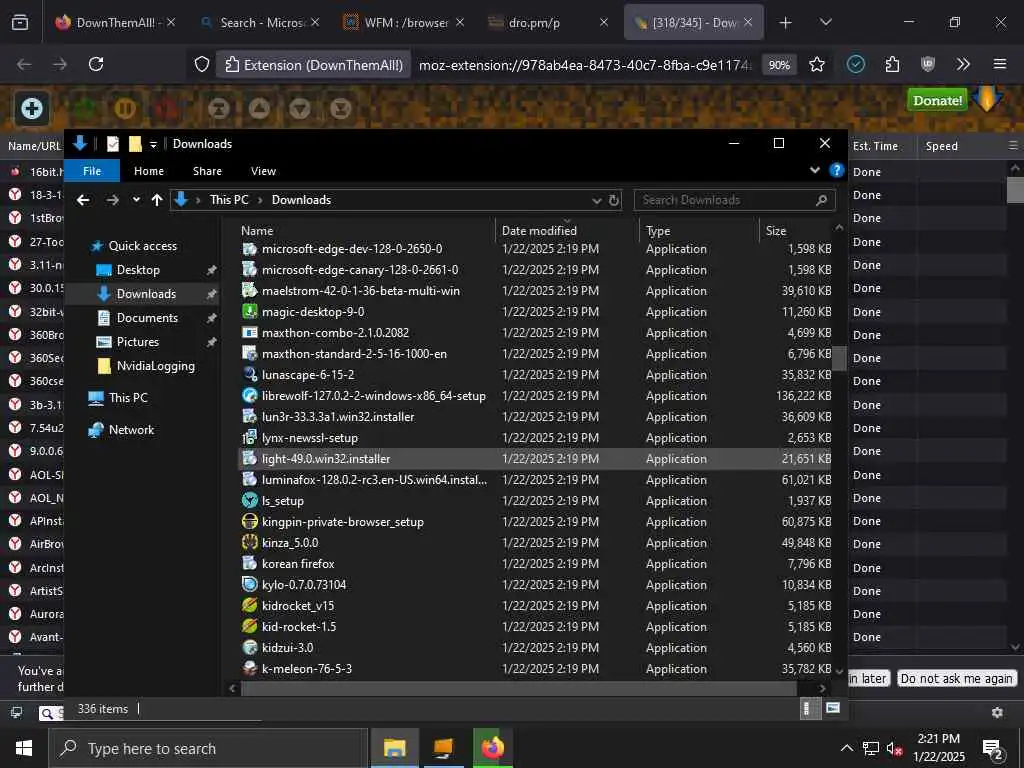Open the Share ribbon tab

[x=207, y=171]
